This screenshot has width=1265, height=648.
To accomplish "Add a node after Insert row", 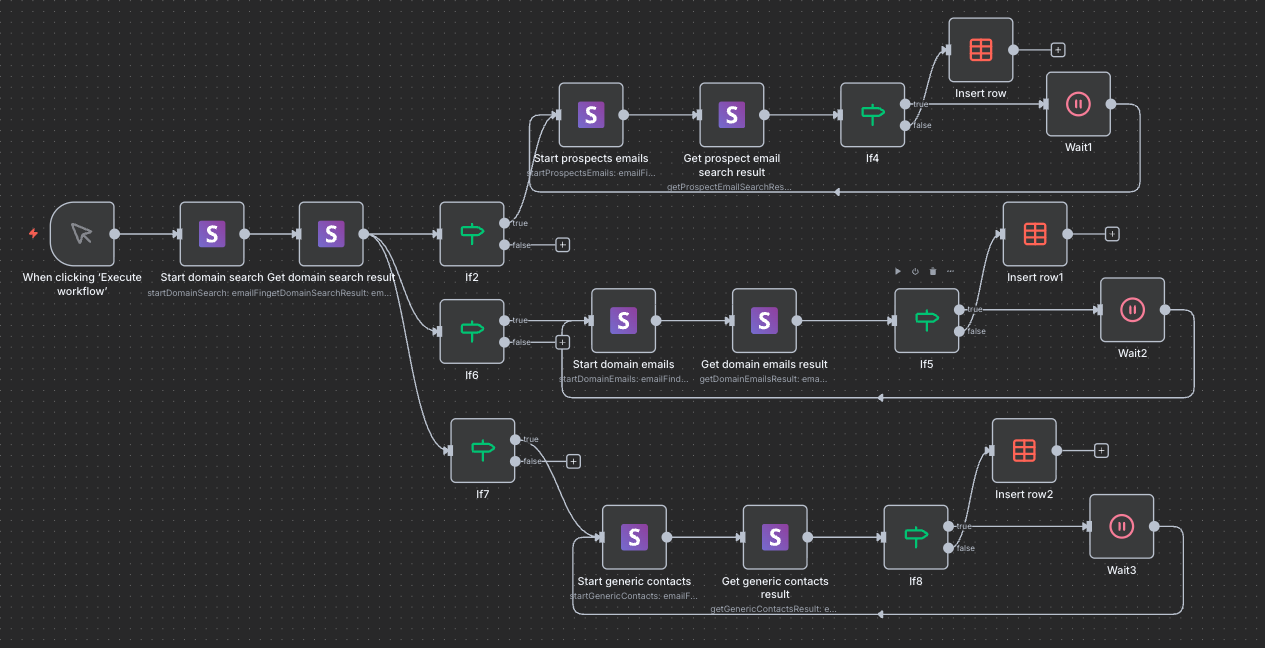I will tap(1058, 50).
